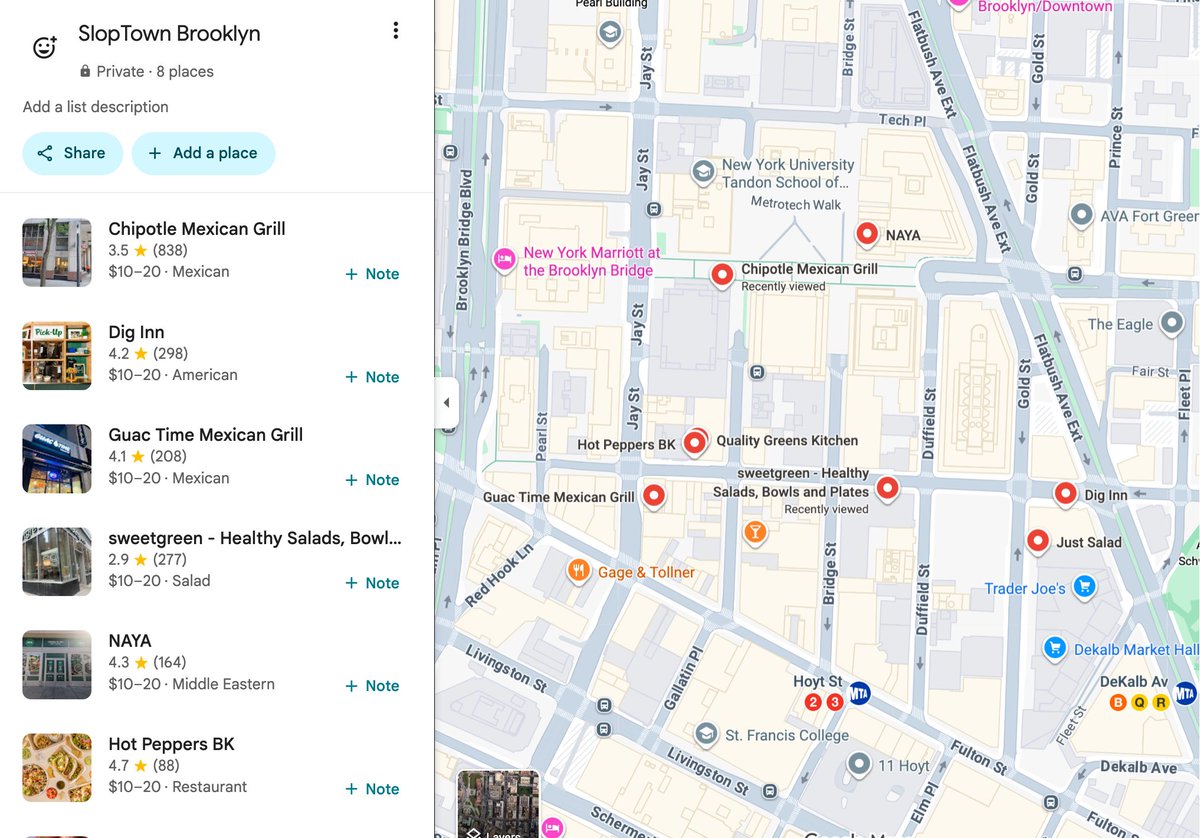Click the orange cocktail bar marker
Viewport: 1200px width, 838px height.
pyautogui.click(x=755, y=532)
